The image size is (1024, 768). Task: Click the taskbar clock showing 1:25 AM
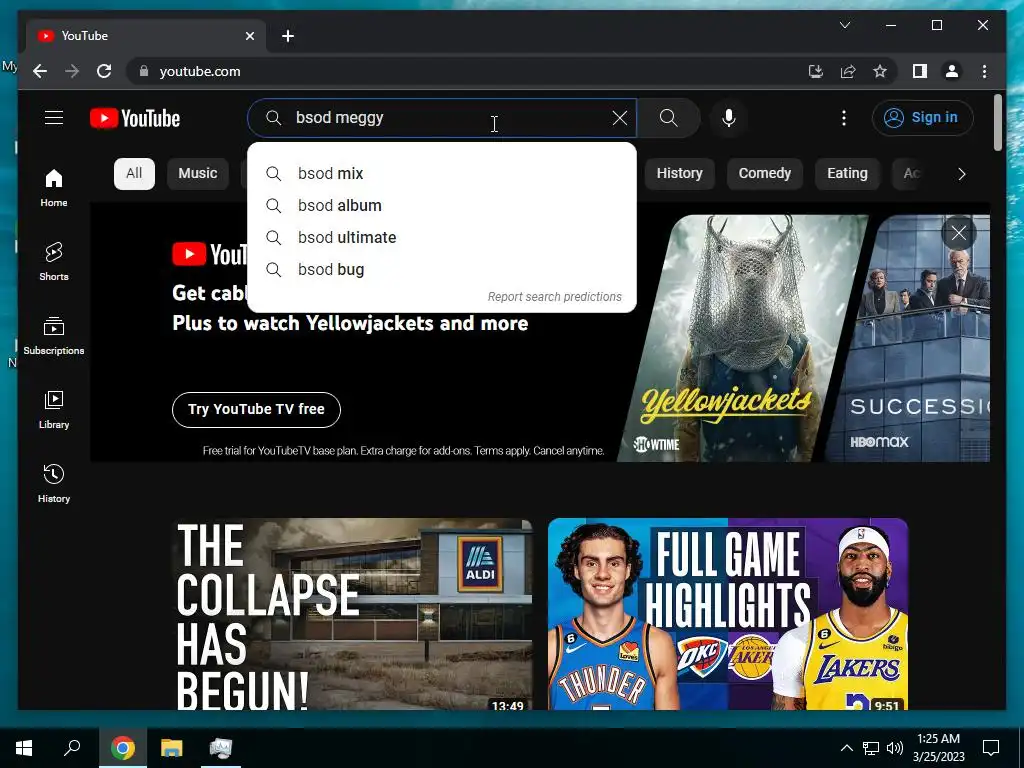[938, 748]
